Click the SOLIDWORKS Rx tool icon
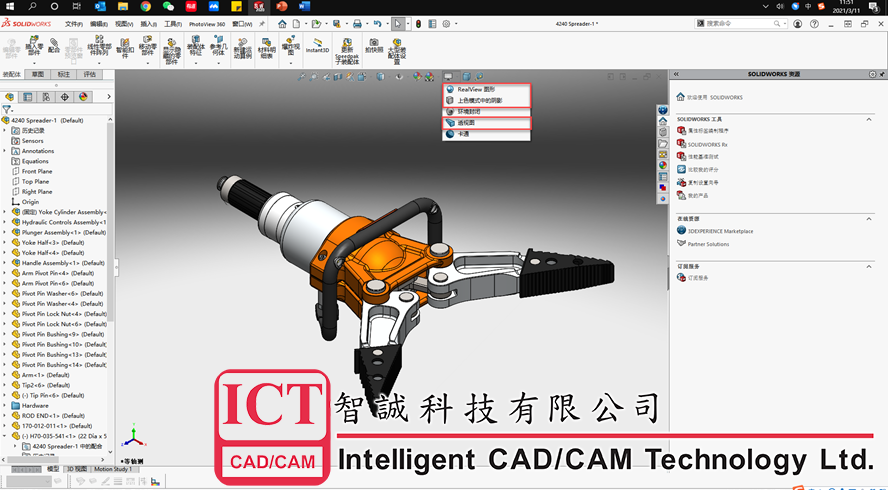The height and width of the screenshot is (490, 888). tap(681, 144)
